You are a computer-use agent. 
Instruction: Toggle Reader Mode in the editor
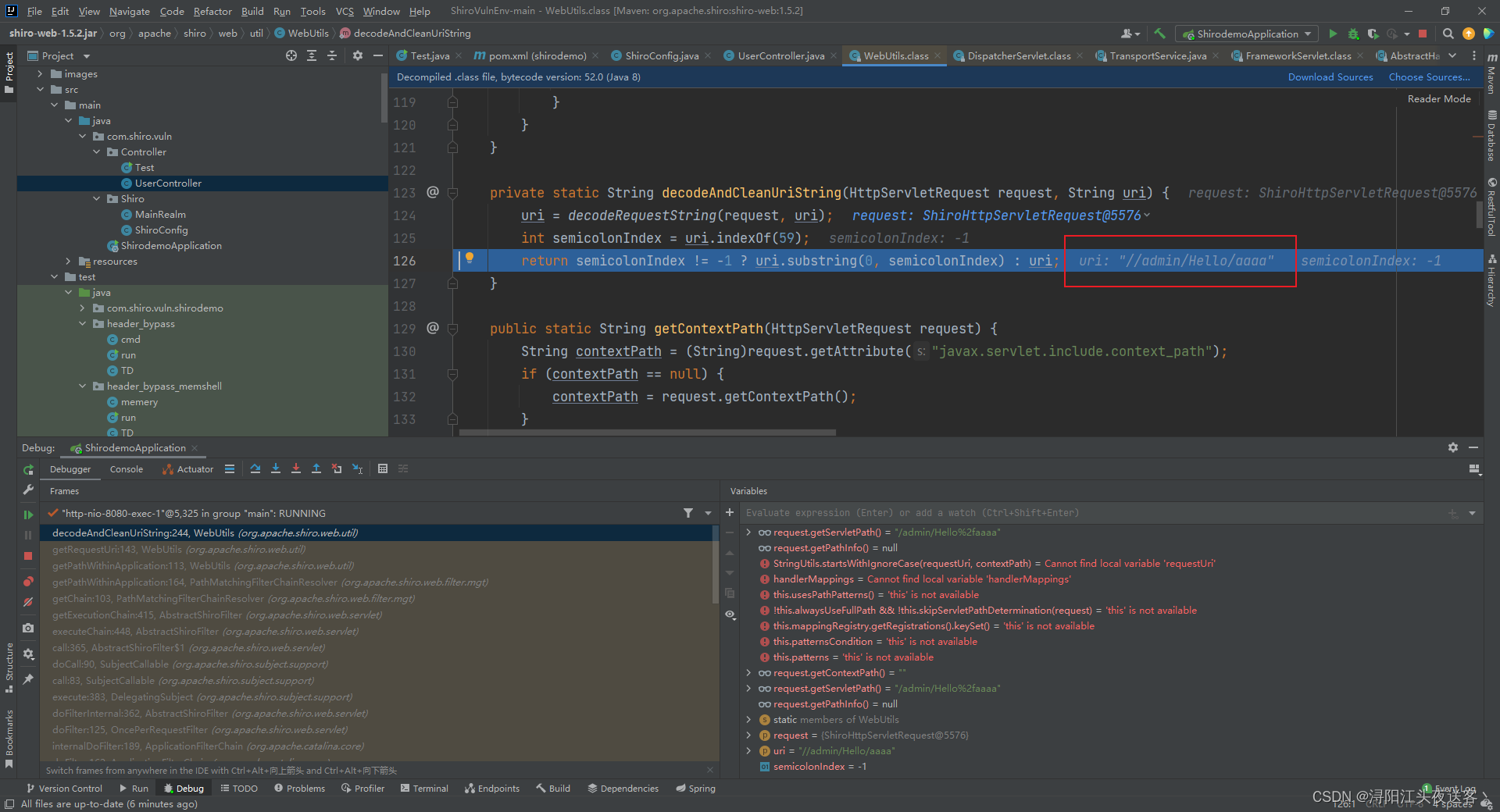(1439, 99)
